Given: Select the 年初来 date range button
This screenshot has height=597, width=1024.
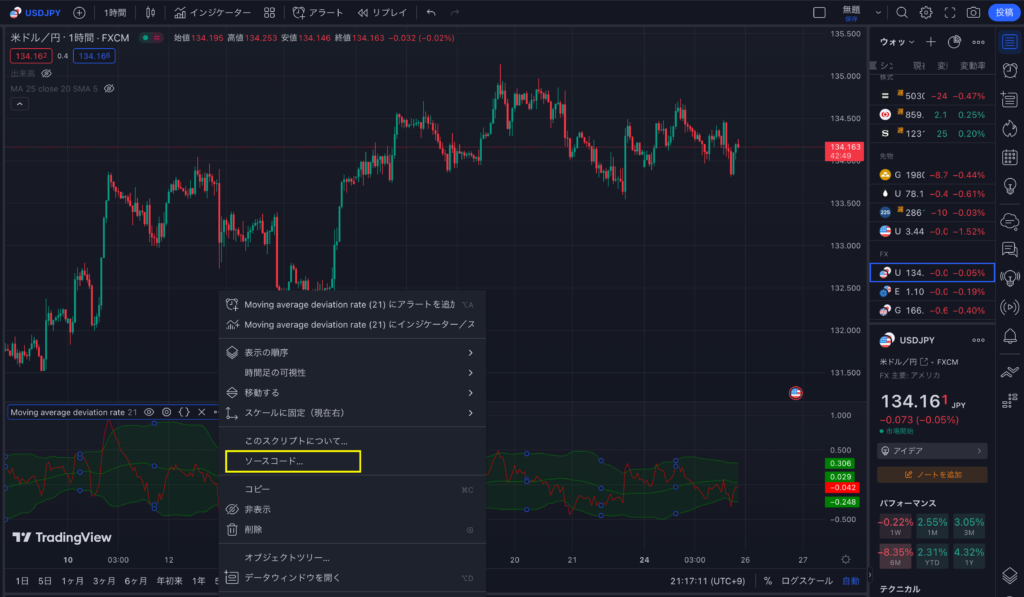Looking at the screenshot, I should pyautogui.click(x=169, y=581).
